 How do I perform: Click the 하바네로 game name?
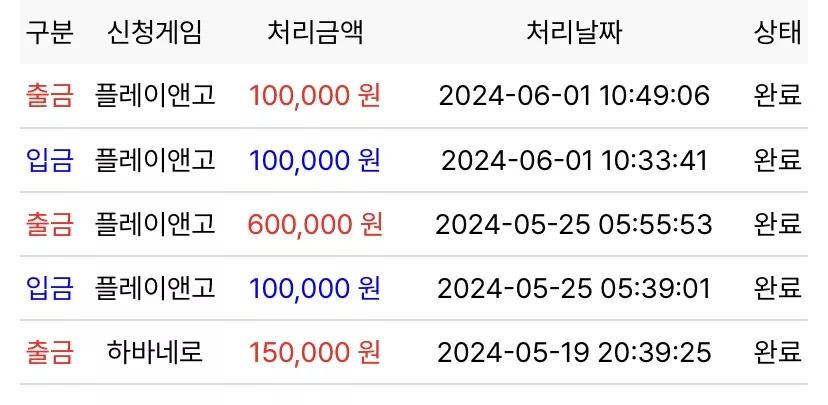pyautogui.click(x=155, y=352)
